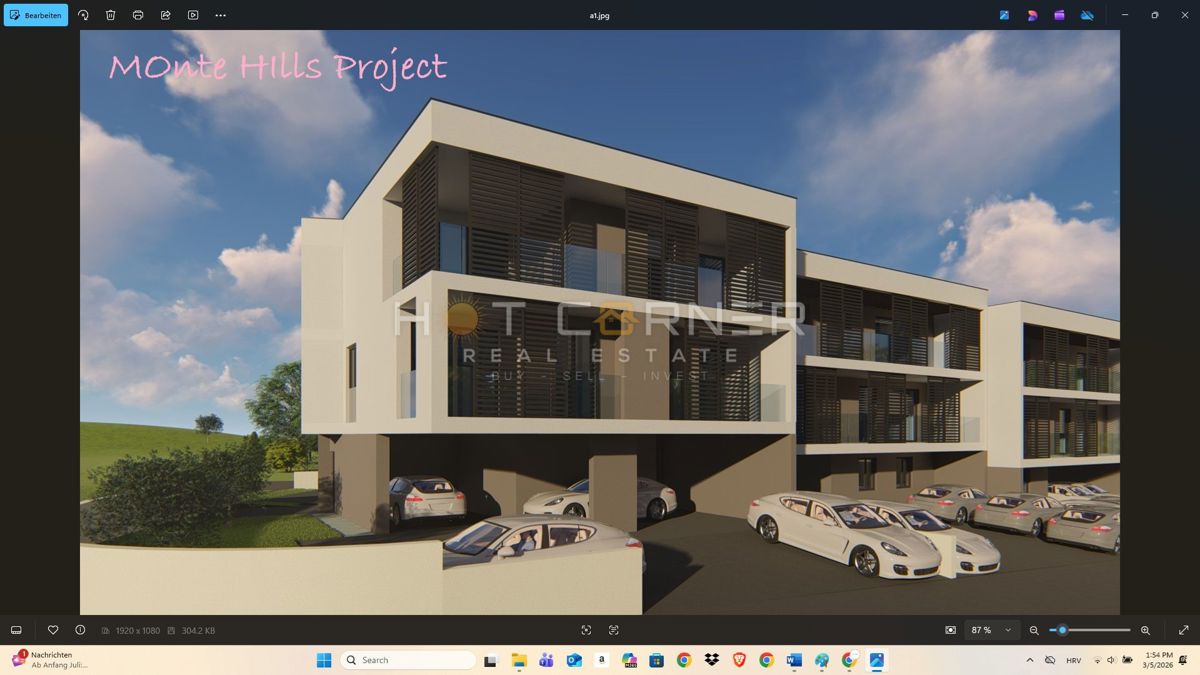Share the photo using the share icon
This screenshot has height=675, width=1200.
point(166,15)
